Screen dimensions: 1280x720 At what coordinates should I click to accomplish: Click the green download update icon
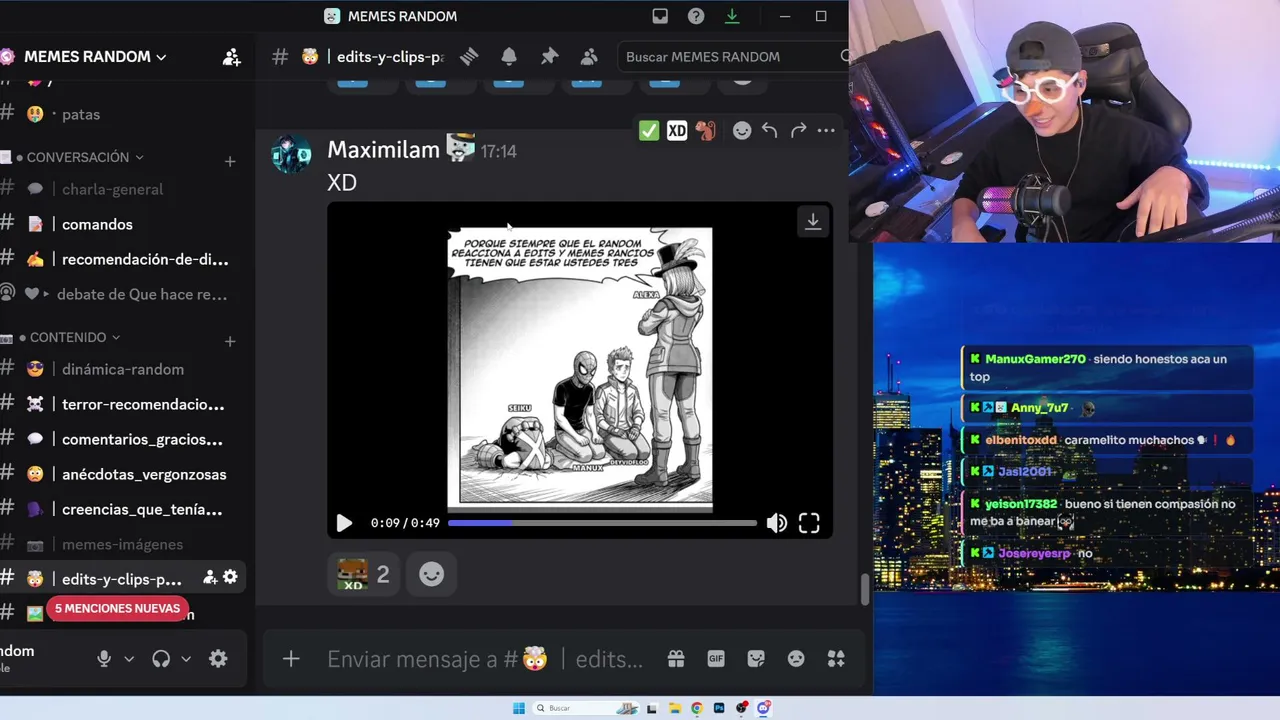pyautogui.click(x=732, y=16)
